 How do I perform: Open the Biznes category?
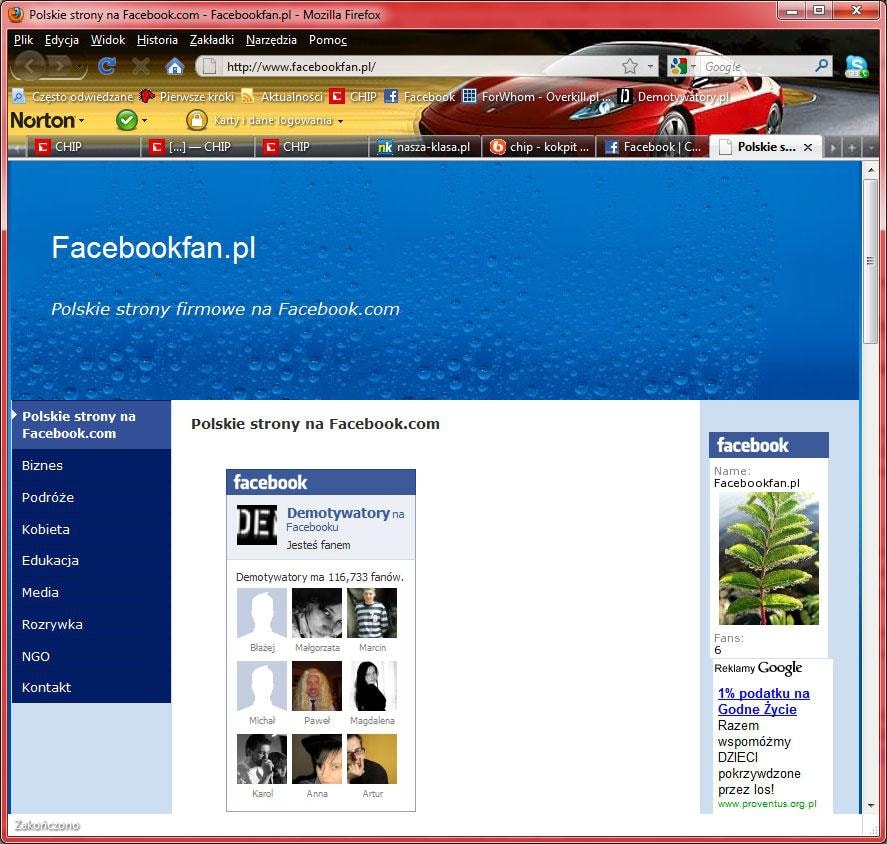(x=91, y=466)
